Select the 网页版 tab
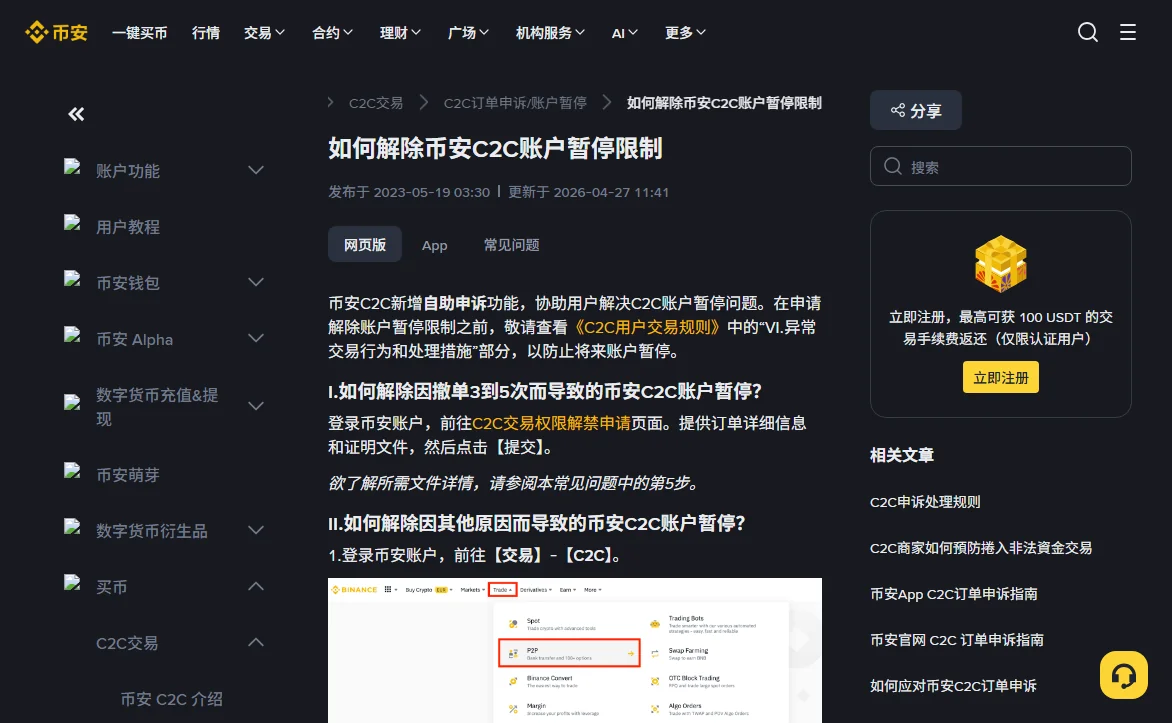1172x723 pixels. 365,244
